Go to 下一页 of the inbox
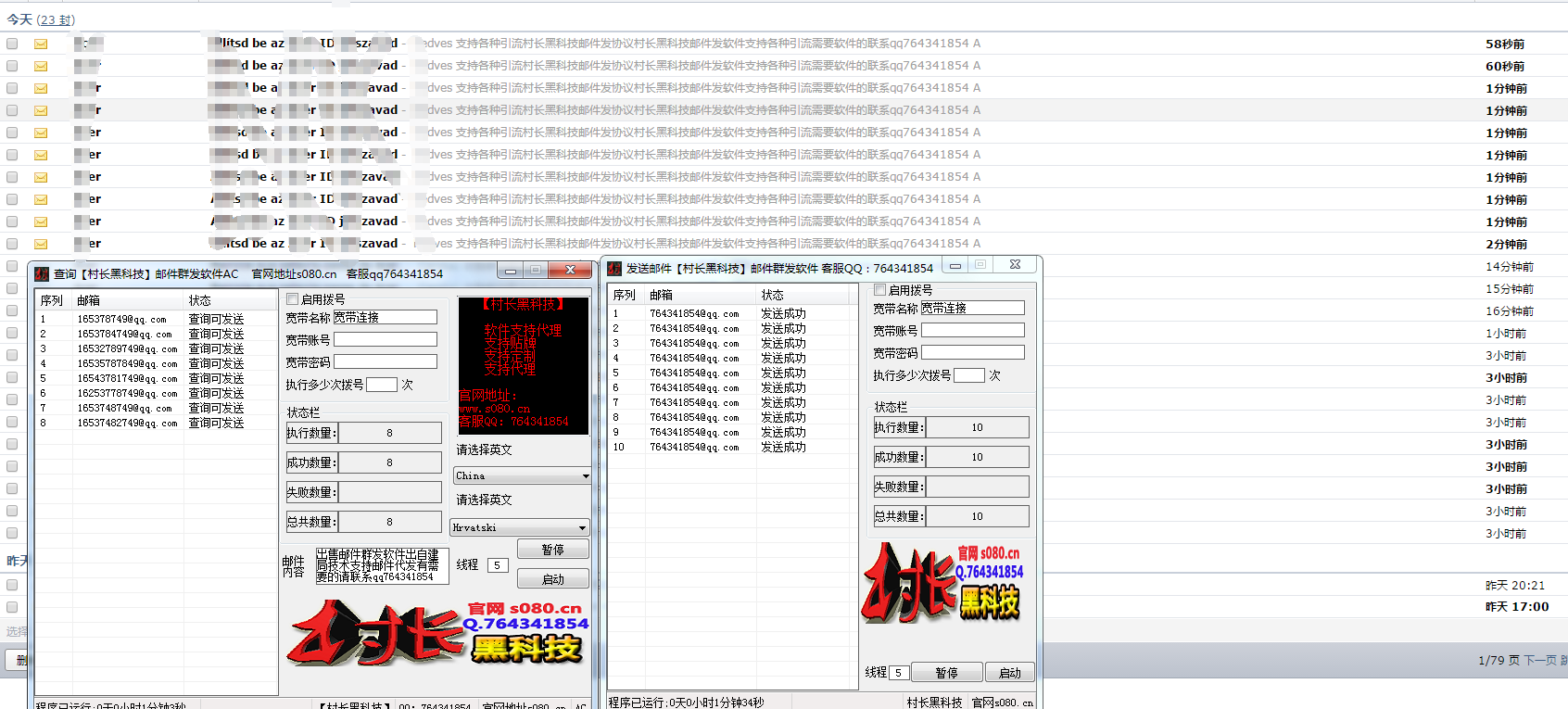The image size is (1568, 709). coord(1540,660)
